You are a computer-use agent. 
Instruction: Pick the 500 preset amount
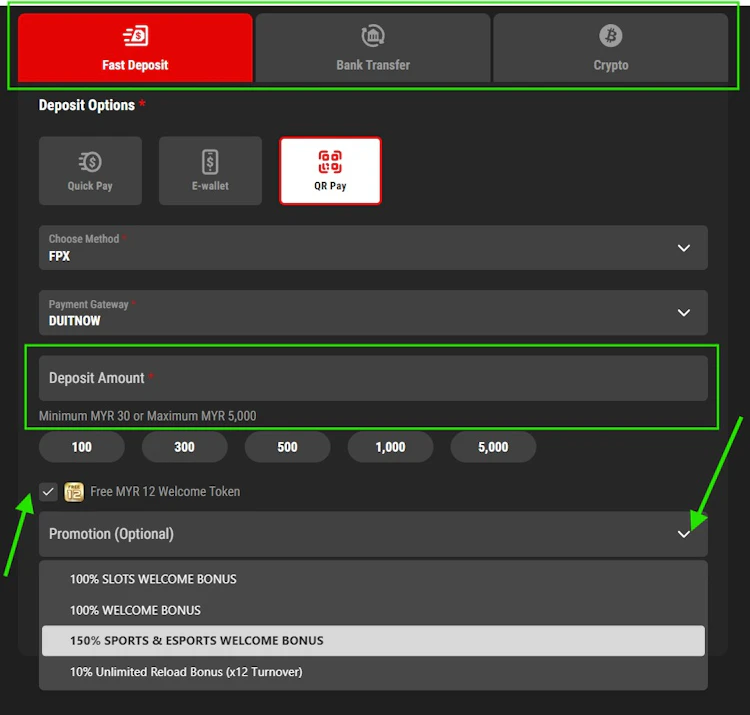coord(287,447)
